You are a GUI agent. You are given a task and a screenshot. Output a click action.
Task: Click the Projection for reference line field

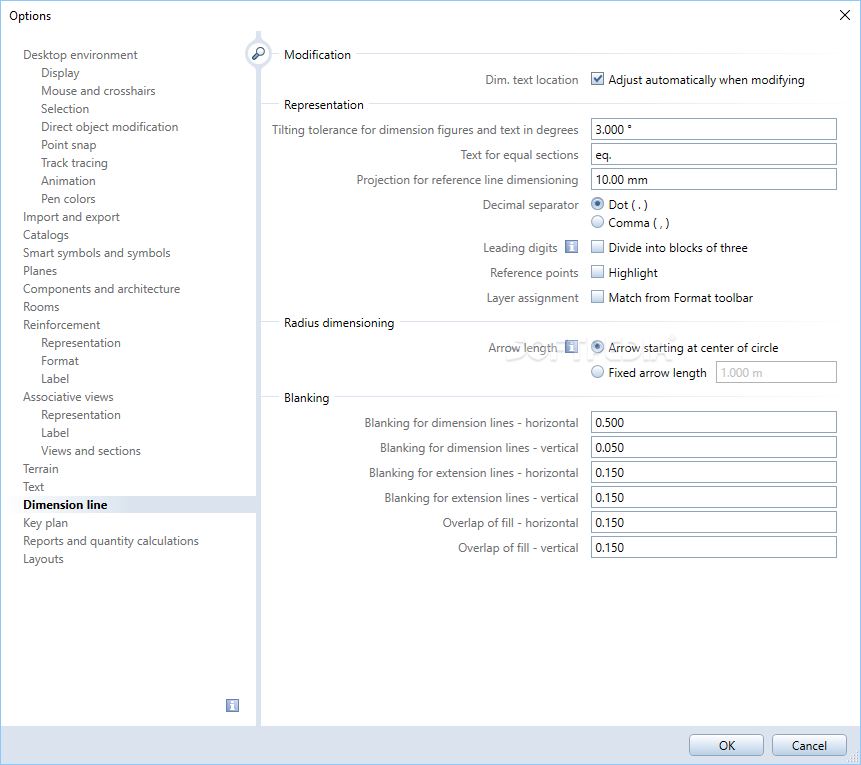click(713, 180)
